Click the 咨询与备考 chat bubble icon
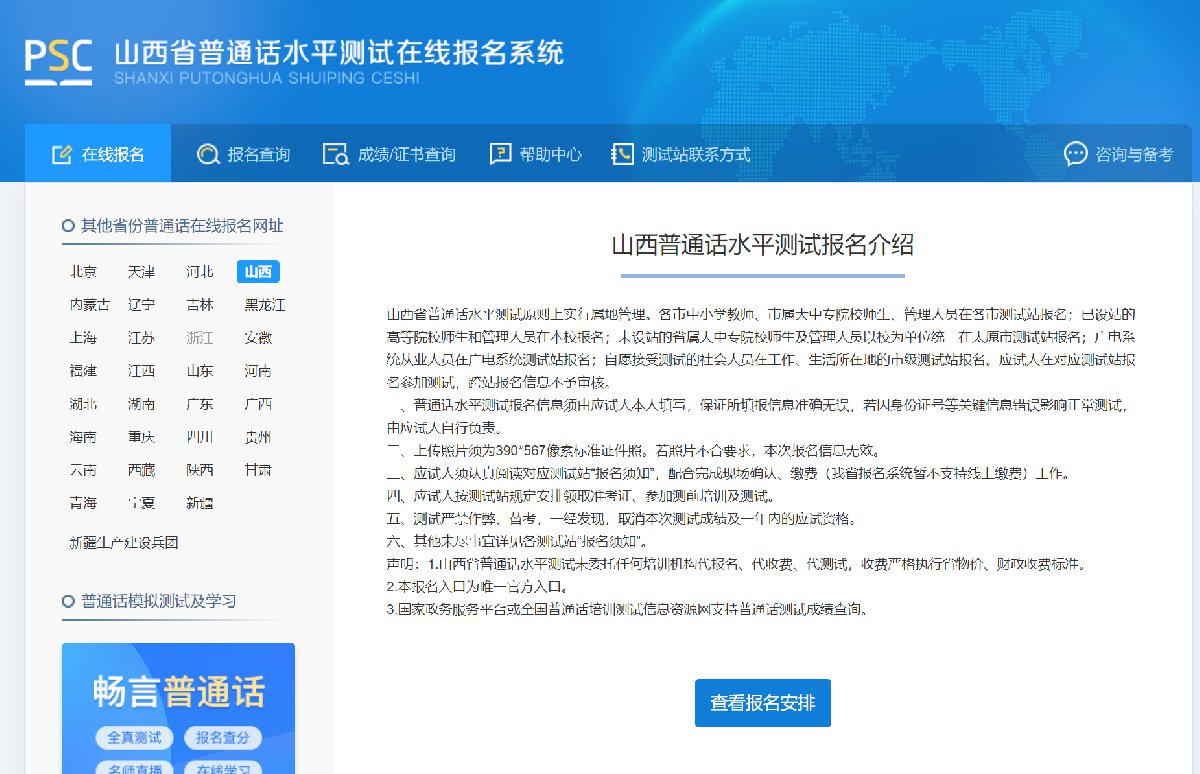The width and height of the screenshot is (1200, 774). (x=1076, y=154)
